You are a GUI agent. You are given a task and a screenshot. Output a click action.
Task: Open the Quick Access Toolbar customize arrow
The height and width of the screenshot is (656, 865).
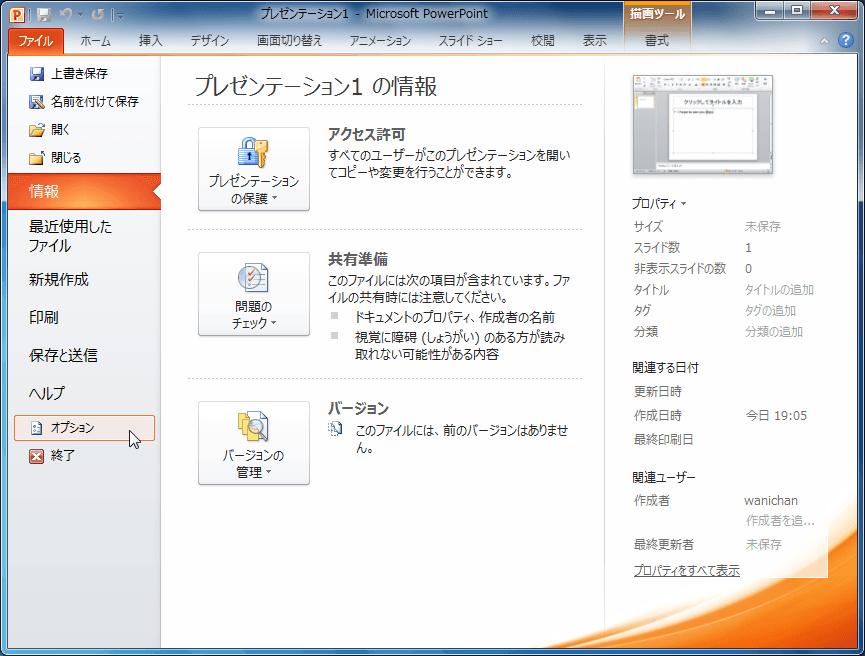120,16
